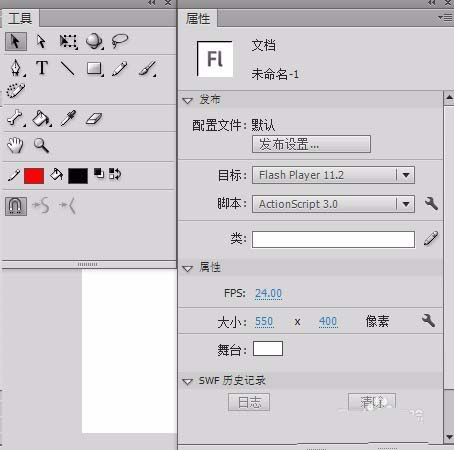
Task: Open document size settings wrench icon
Action: 428,320
